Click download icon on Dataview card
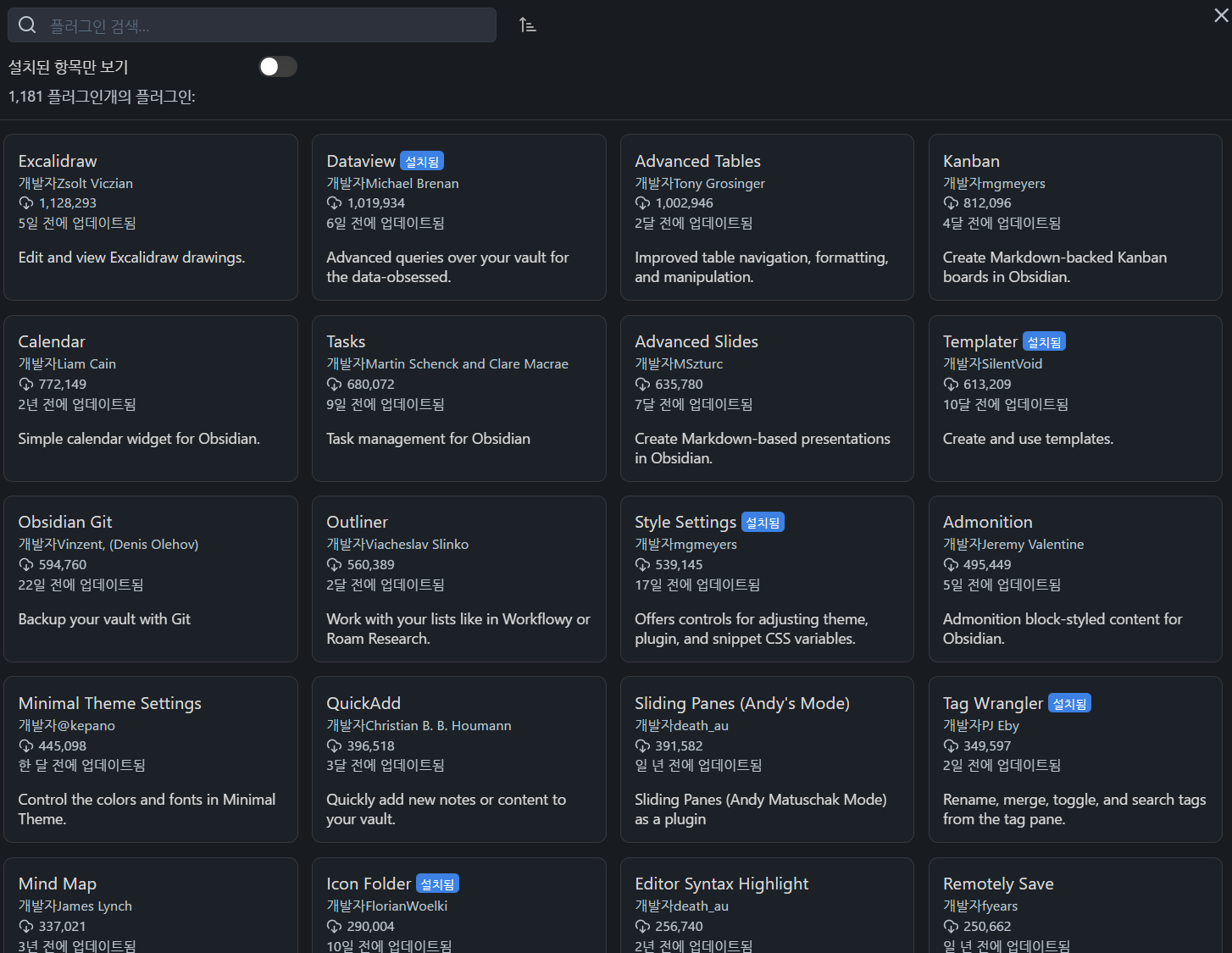The height and width of the screenshot is (953, 1232). [335, 203]
